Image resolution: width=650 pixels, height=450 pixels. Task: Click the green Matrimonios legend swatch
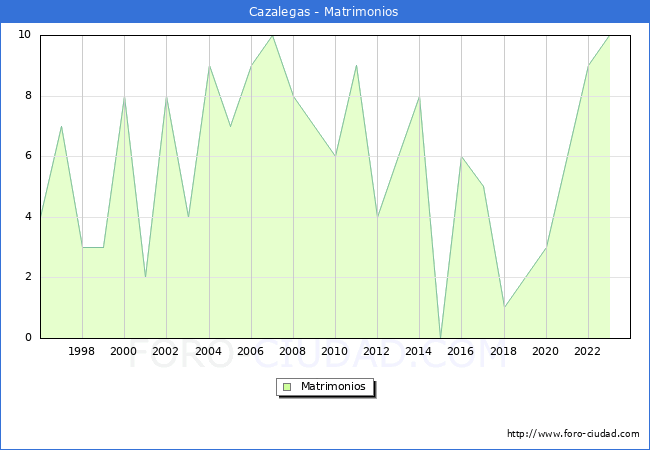287,387
